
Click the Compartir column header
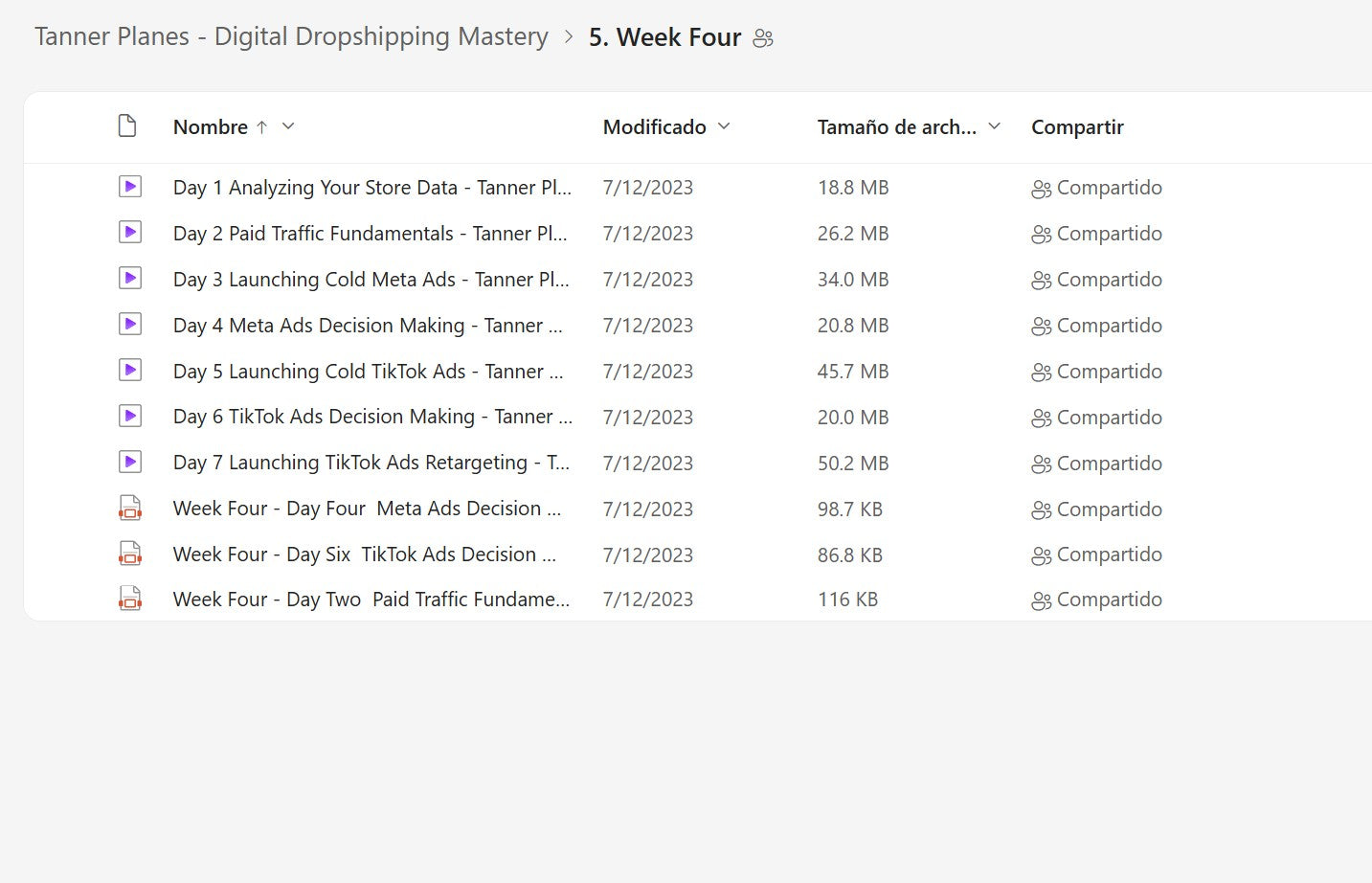(1077, 127)
